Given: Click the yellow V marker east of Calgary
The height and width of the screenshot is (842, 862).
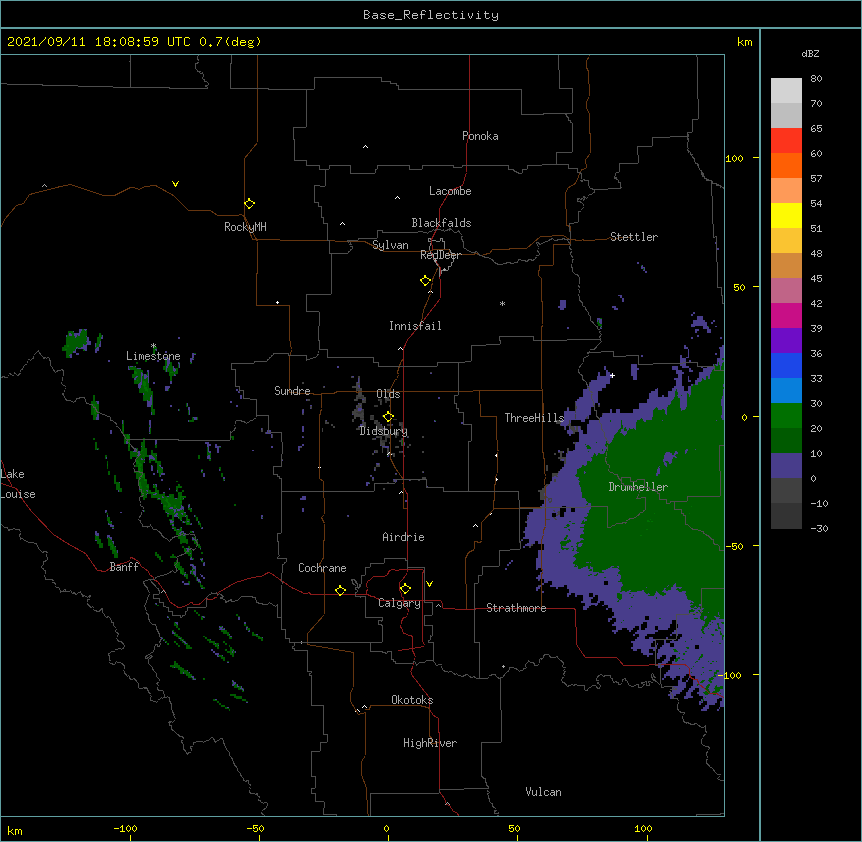Looking at the screenshot, I should click(429, 584).
